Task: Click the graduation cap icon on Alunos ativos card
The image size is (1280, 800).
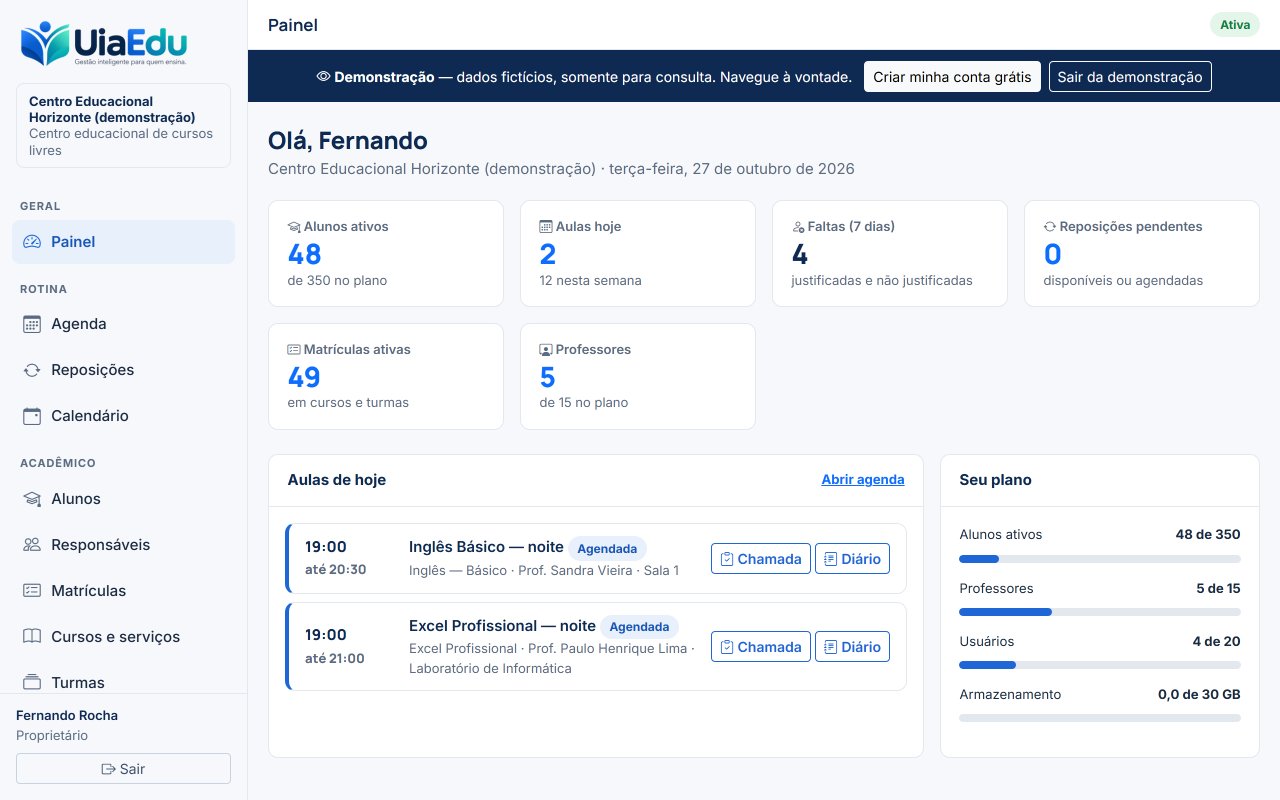Action: click(x=294, y=227)
